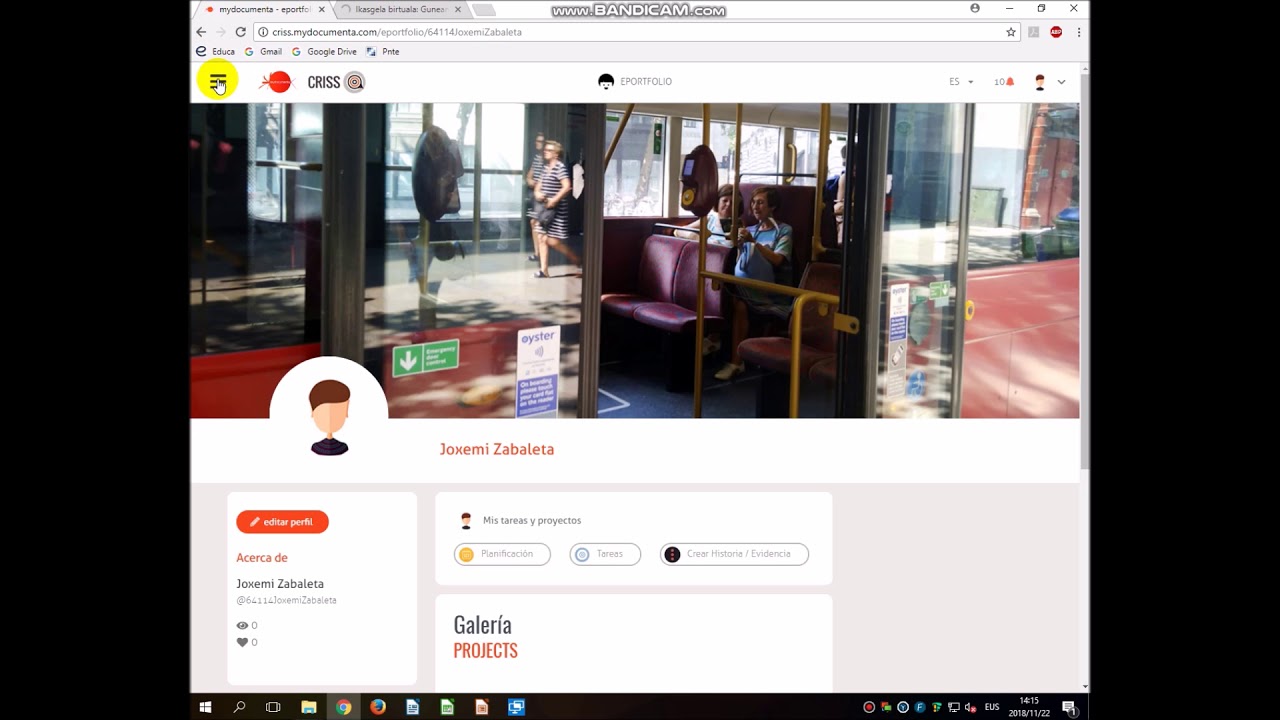Image resolution: width=1280 pixels, height=720 pixels.
Task: Click the EUS language indicator in tray
Action: [x=992, y=707]
